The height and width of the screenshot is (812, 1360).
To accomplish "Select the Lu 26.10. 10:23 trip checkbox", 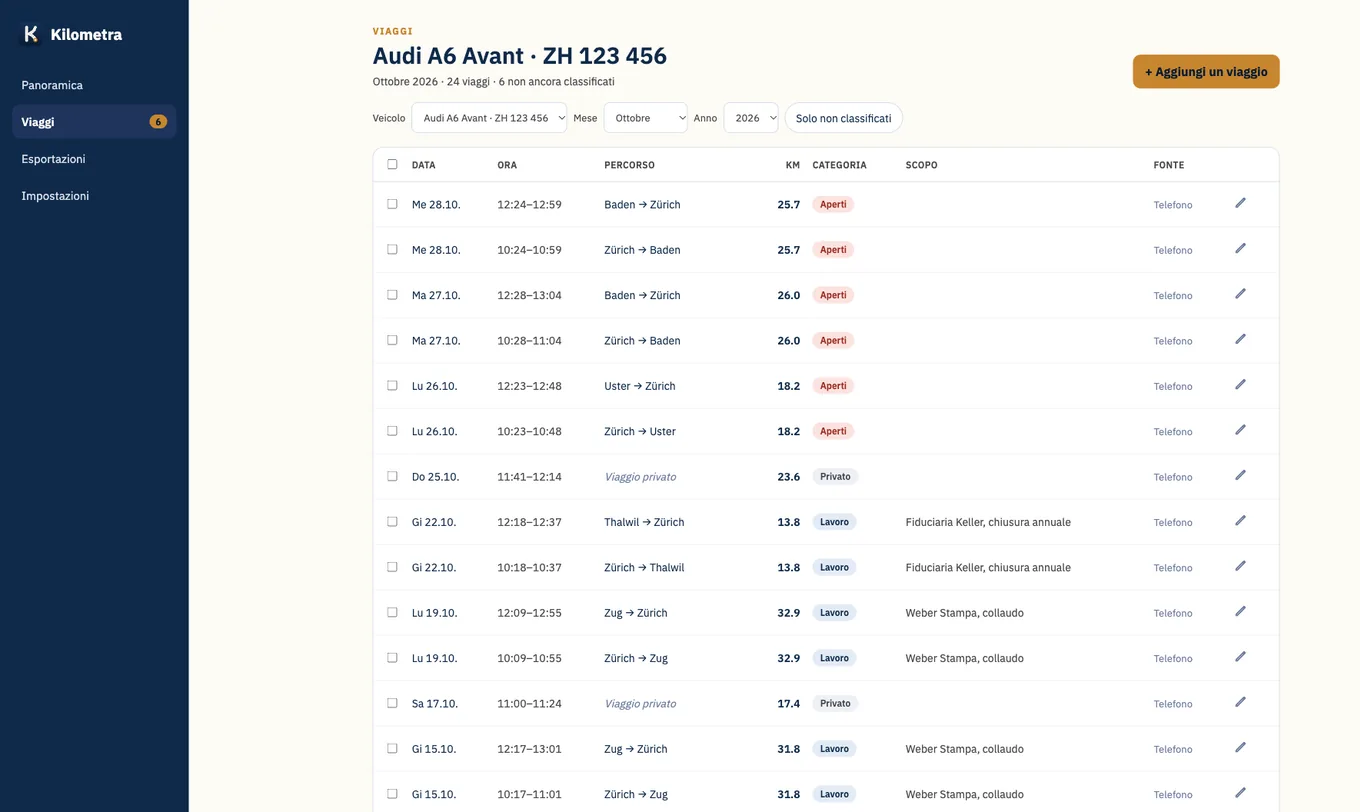I will 392,431.
